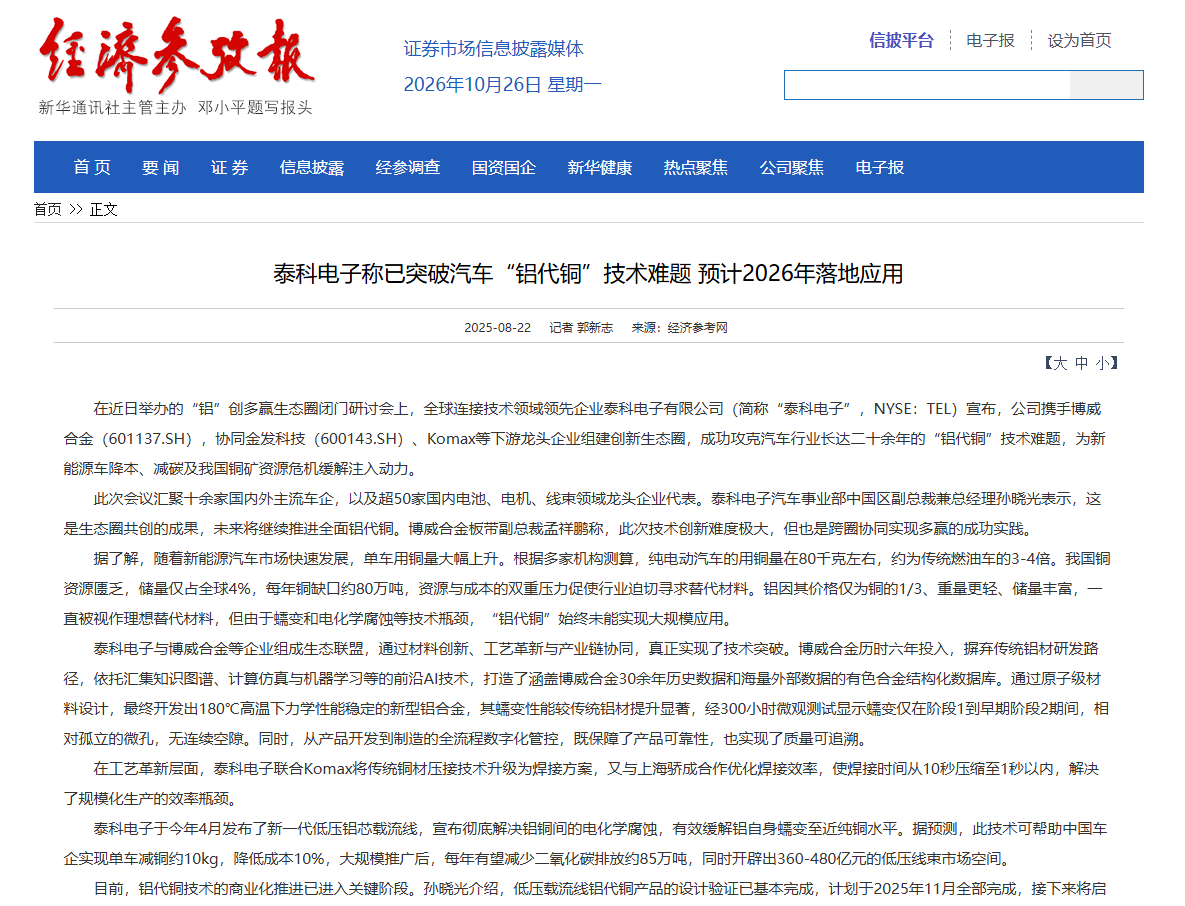Click the header date 2026年10月26日 星期一

click(x=503, y=85)
